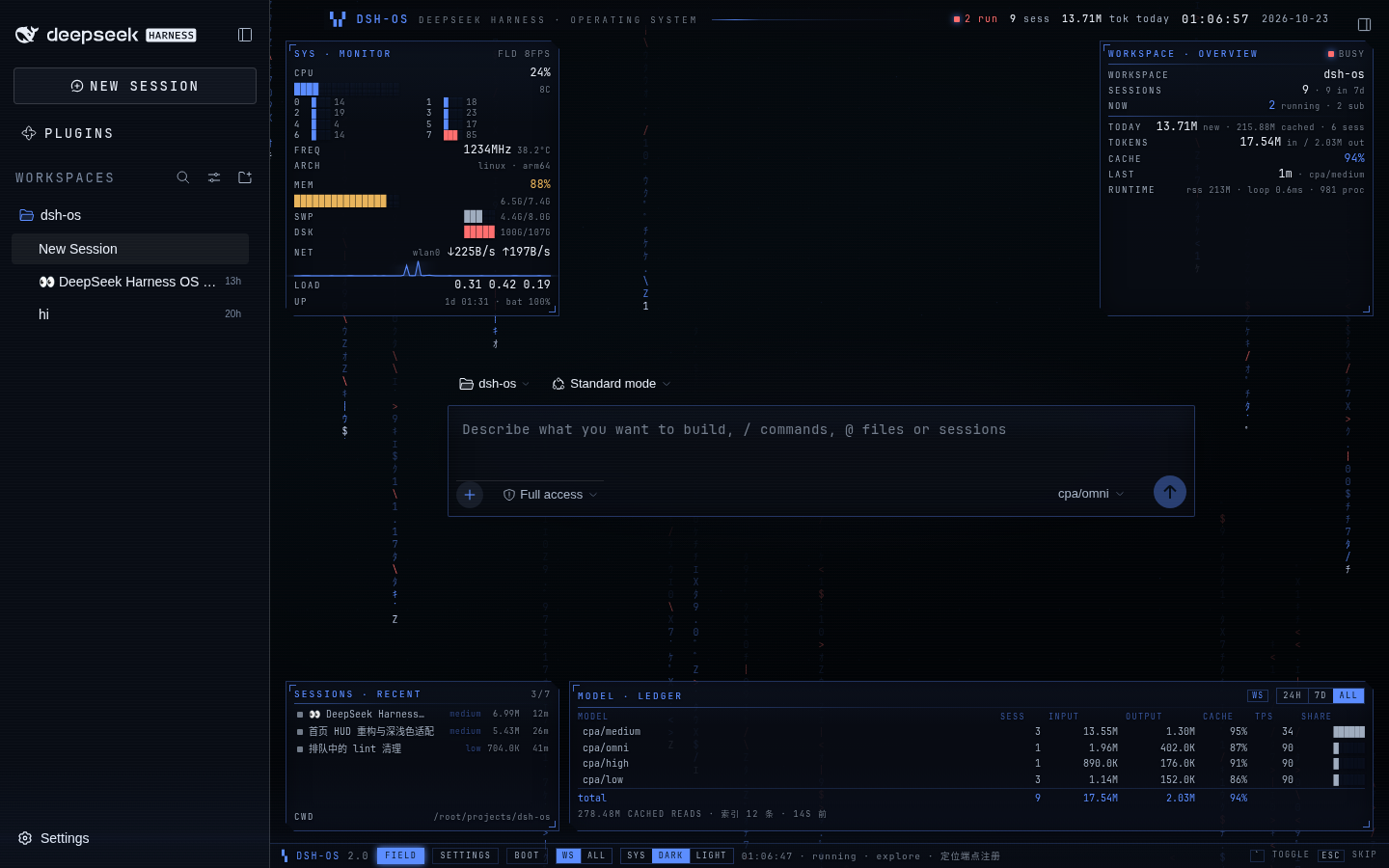This screenshot has height=868, width=1389.
Task: Select 24H range in Model Ledger
Action: 1293,695
